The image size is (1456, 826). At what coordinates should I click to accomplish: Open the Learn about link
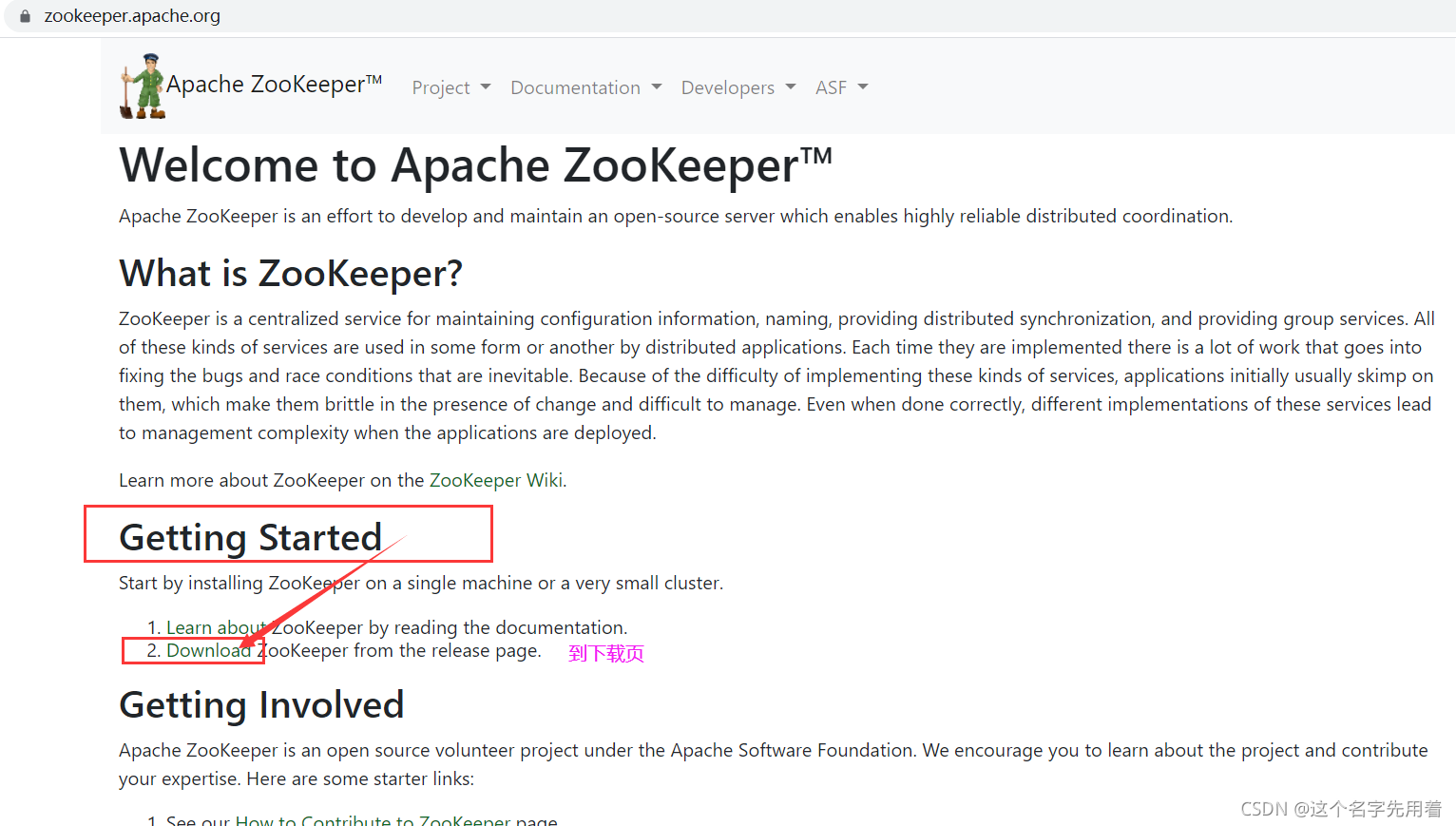click(x=217, y=627)
